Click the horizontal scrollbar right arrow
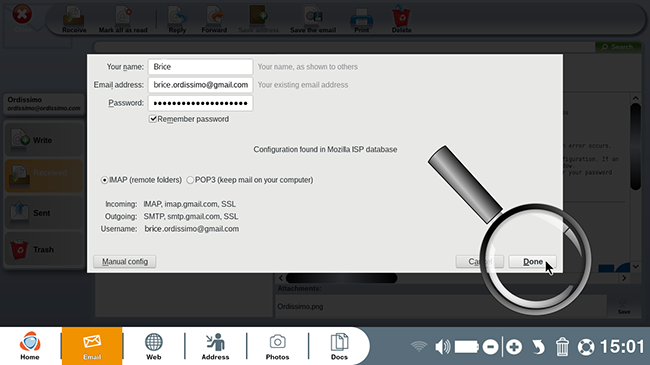The width and height of the screenshot is (650, 365). (x=624, y=278)
